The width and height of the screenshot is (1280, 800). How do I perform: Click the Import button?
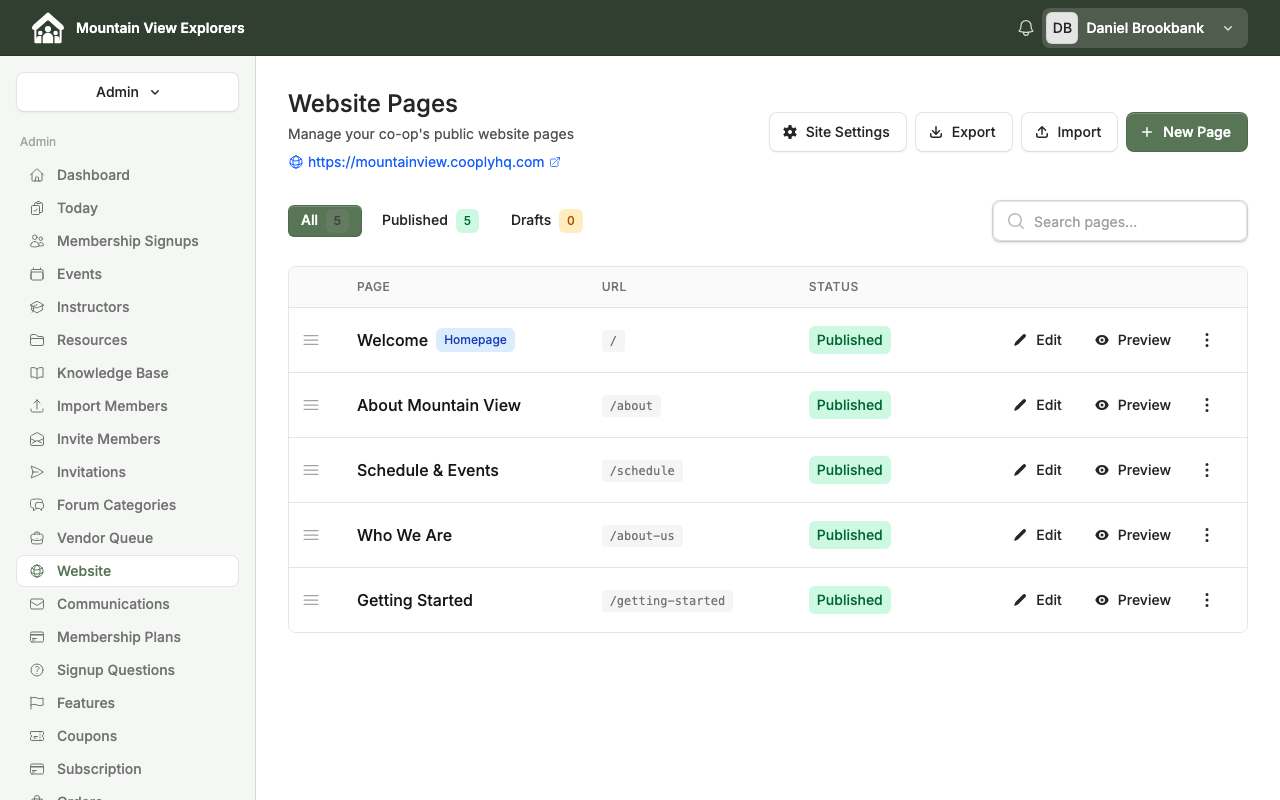coord(1069,132)
